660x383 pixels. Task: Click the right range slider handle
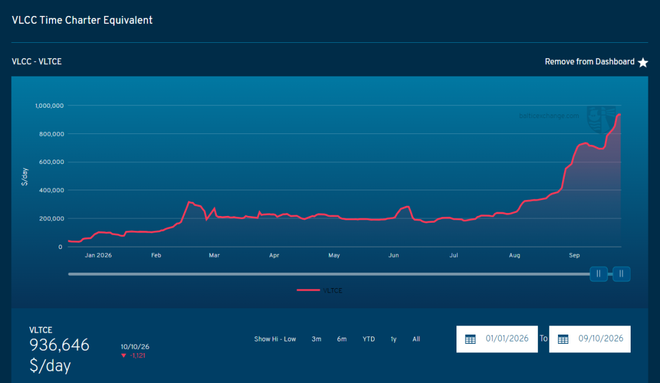621,274
